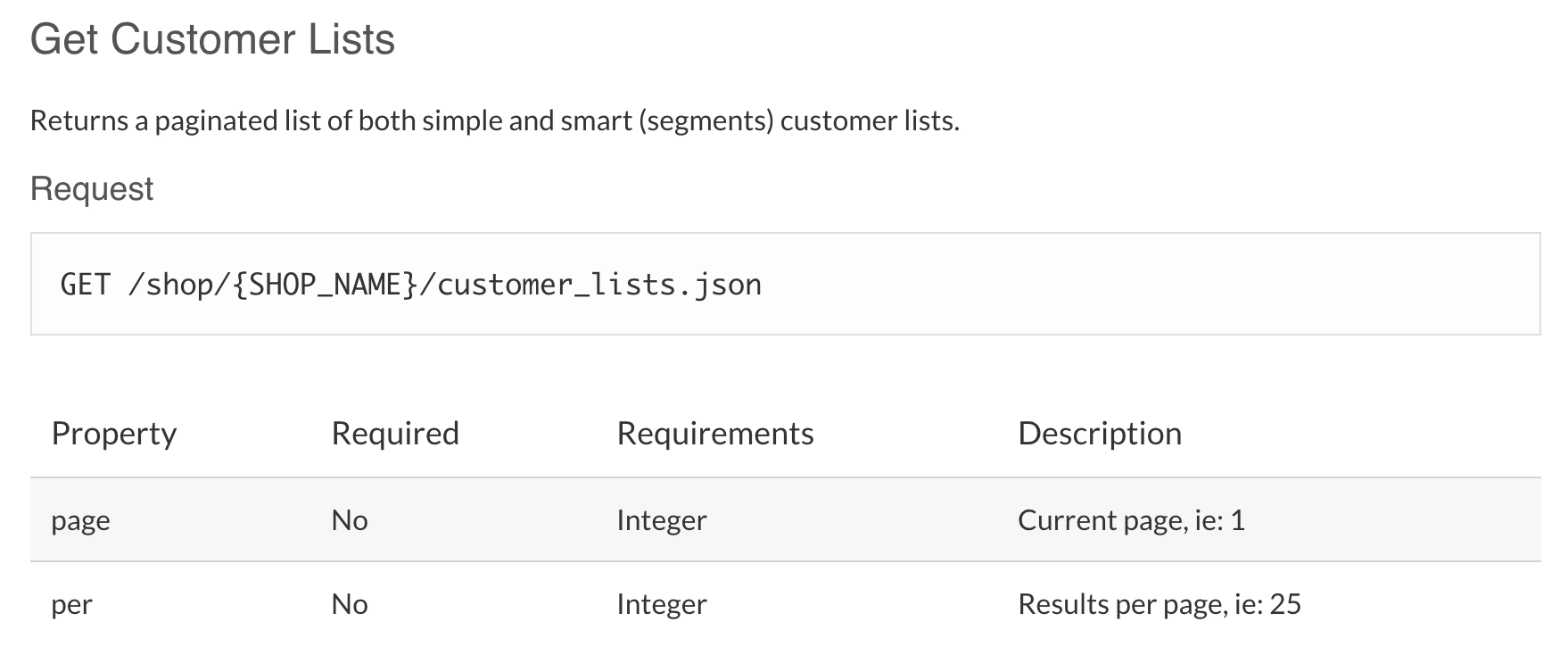Click the "Get Customer Lists" heading
This screenshot has width=1568, height=655.
(x=212, y=40)
